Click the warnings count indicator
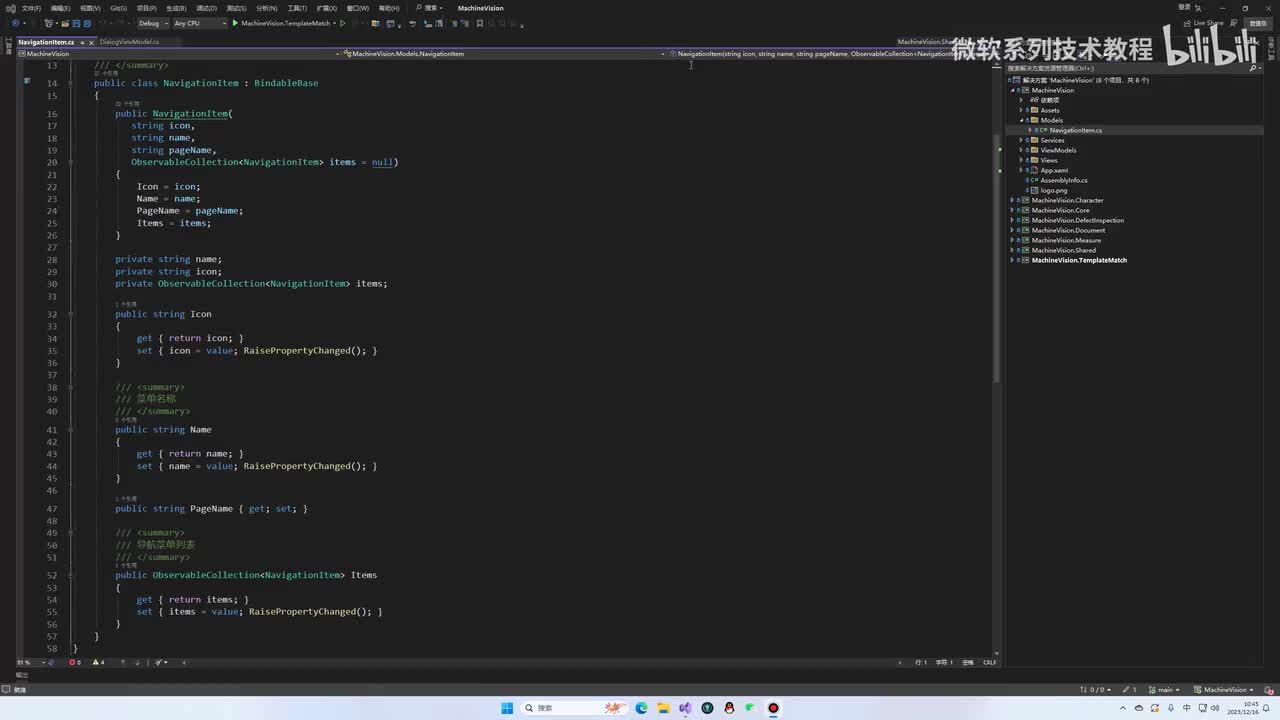The height and width of the screenshot is (720, 1280). pyautogui.click(x=98, y=662)
